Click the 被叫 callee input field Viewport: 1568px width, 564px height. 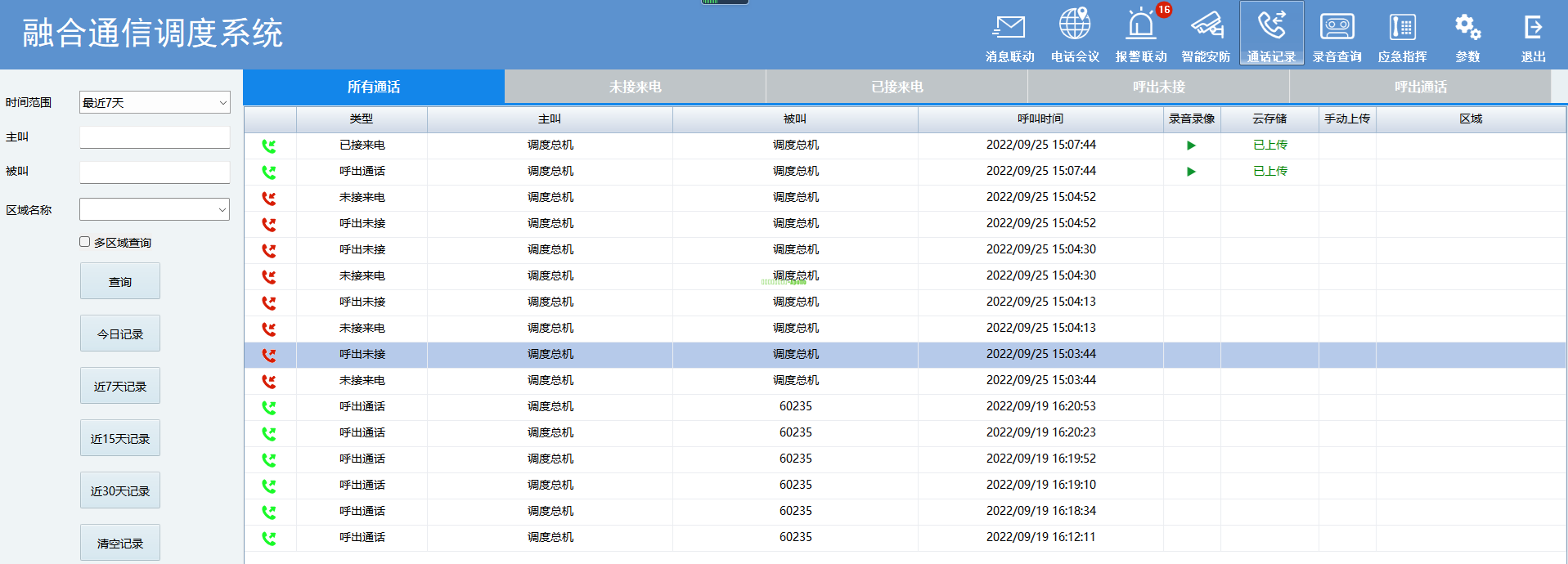coord(155,172)
